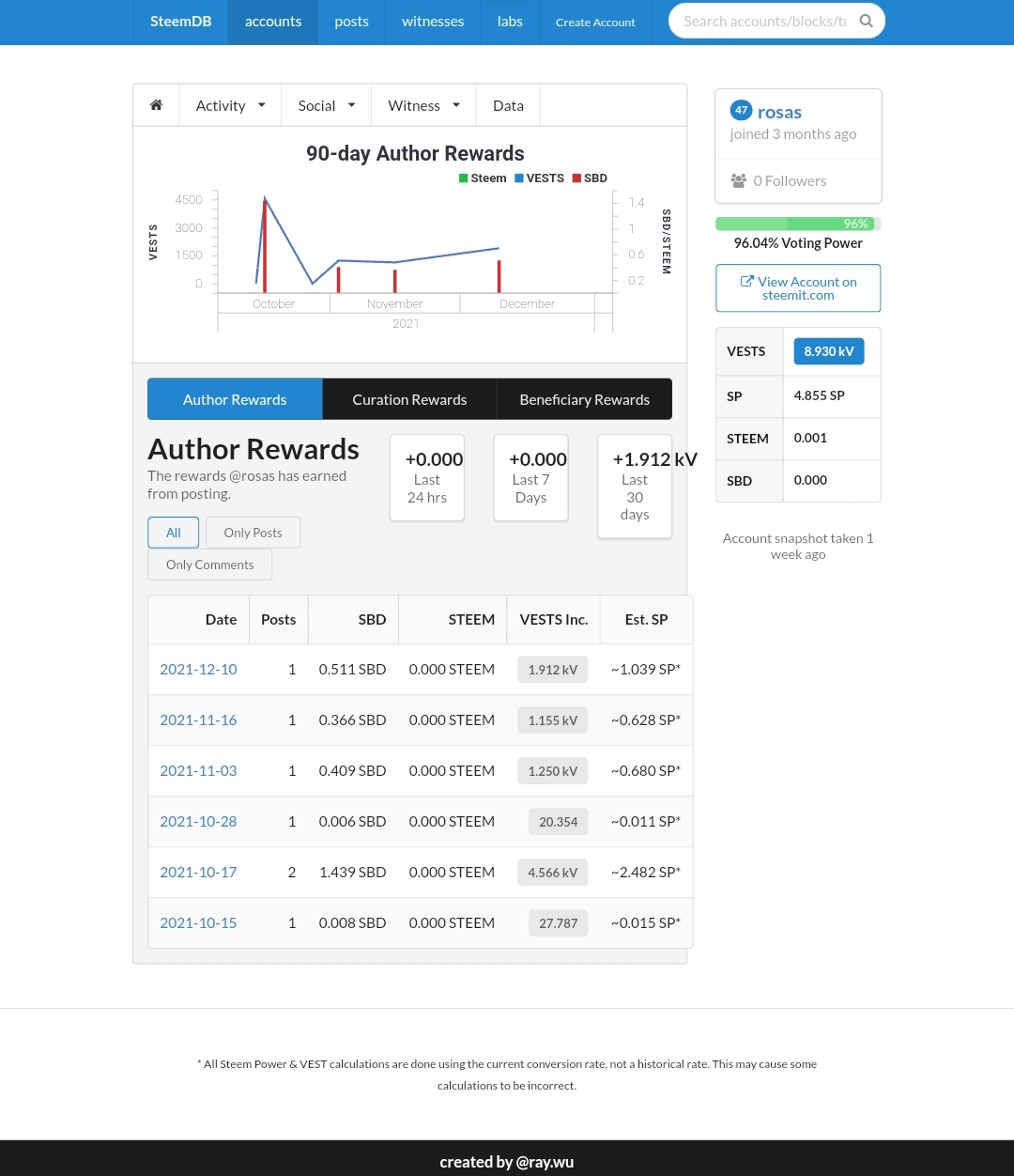
Task: Open the 2021-11-03 date link
Action: pos(198,770)
